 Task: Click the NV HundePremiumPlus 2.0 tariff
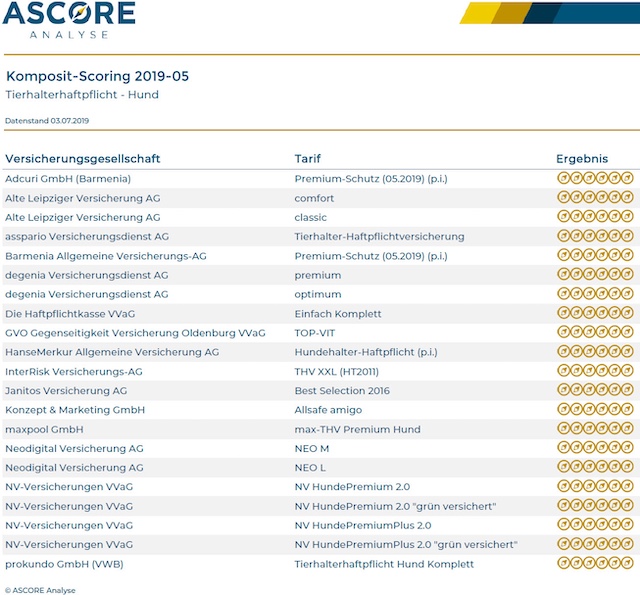point(363,526)
